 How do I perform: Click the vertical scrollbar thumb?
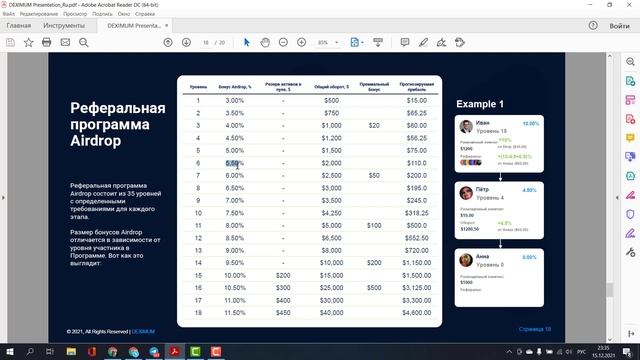tap(610, 290)
